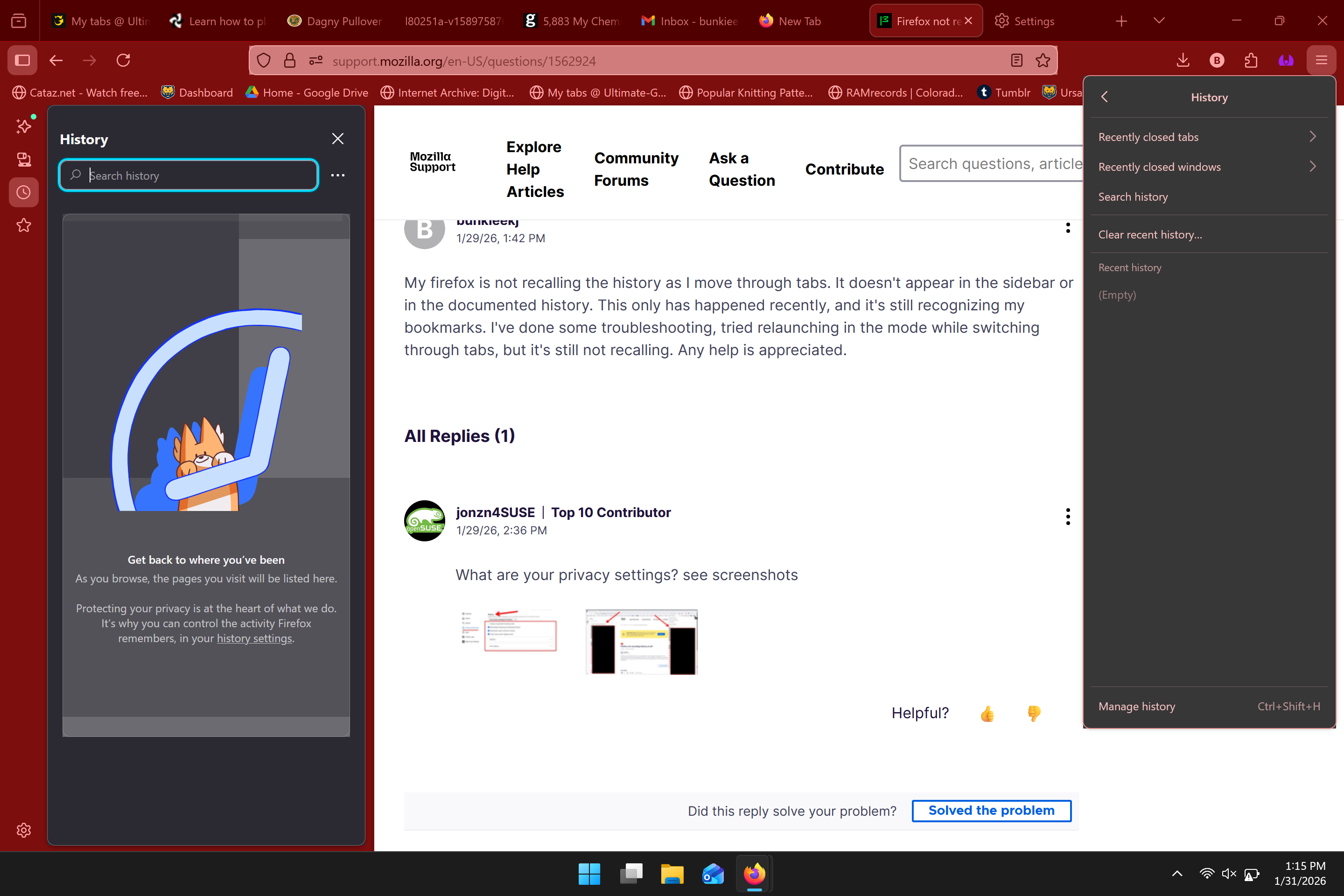Open synced tabs in sidebar strip
1344x896 pixels.
pyautogui.click(x=23, y=160)
